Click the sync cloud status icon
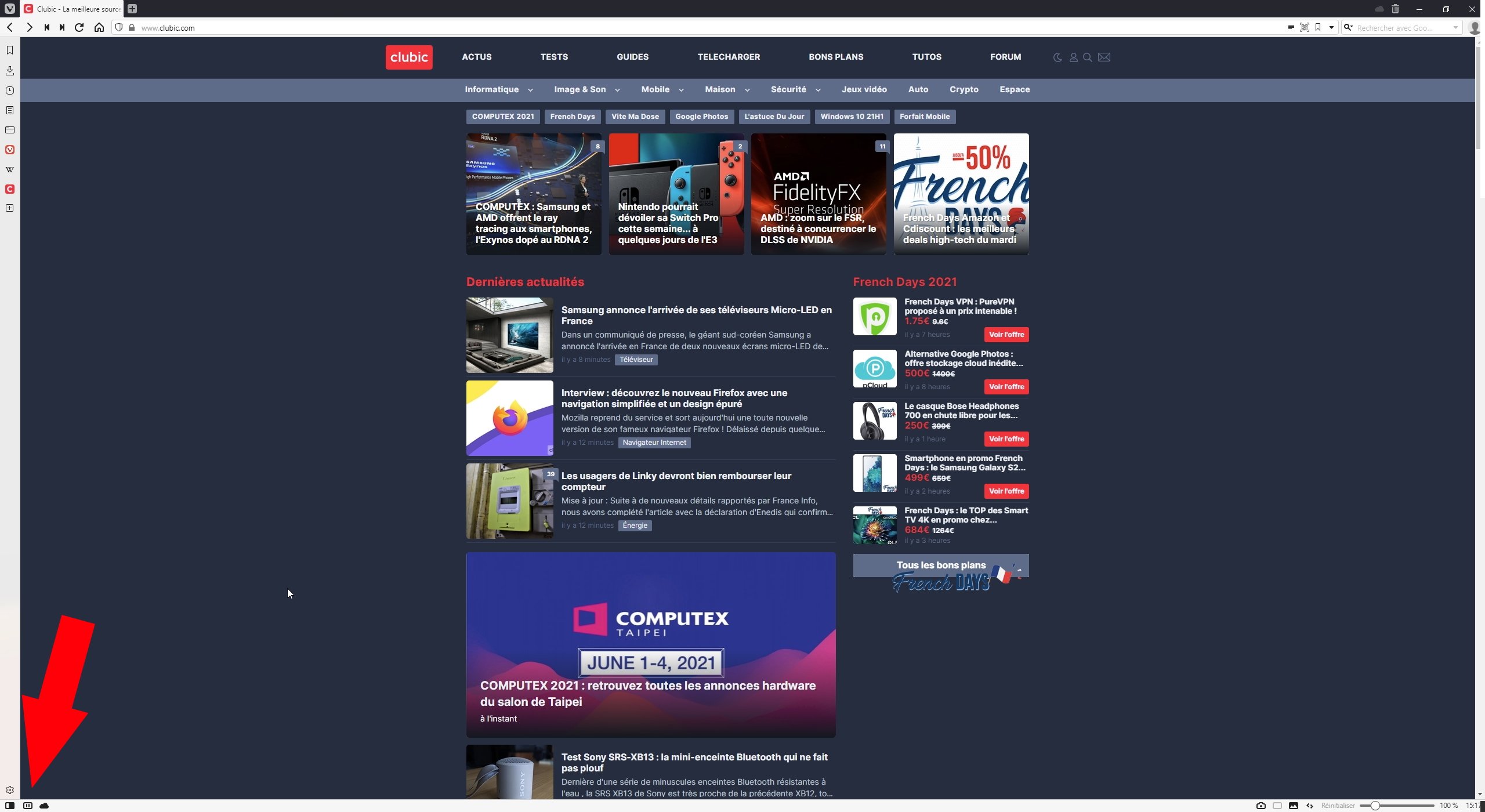The width and height of the screenshot is (1485, 812). 44,806
